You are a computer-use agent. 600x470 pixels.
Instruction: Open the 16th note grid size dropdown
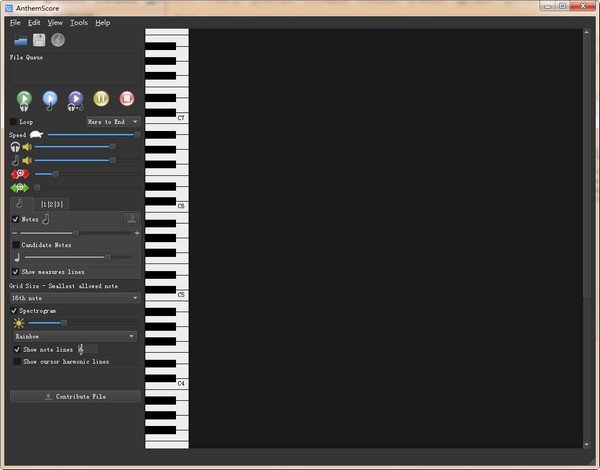[75, 298]
